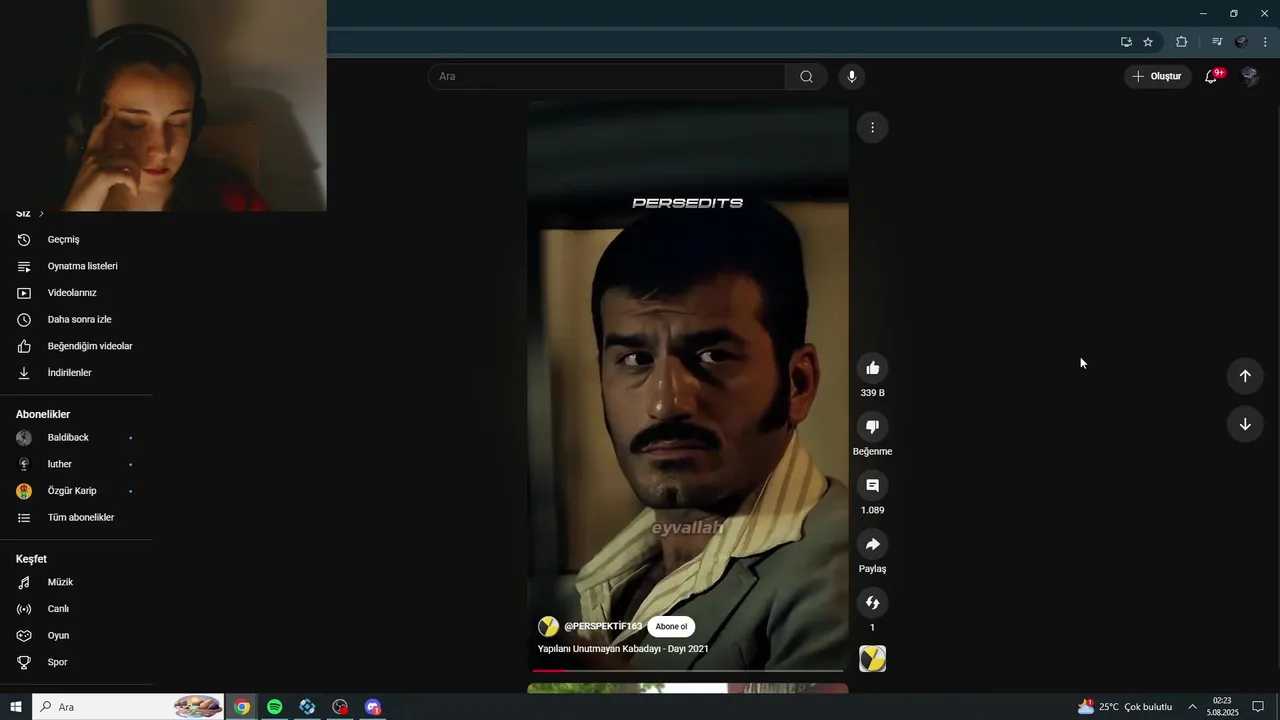Share the Short with Paylaş
Screen dimensions: 1280x720
coord(872,544)
